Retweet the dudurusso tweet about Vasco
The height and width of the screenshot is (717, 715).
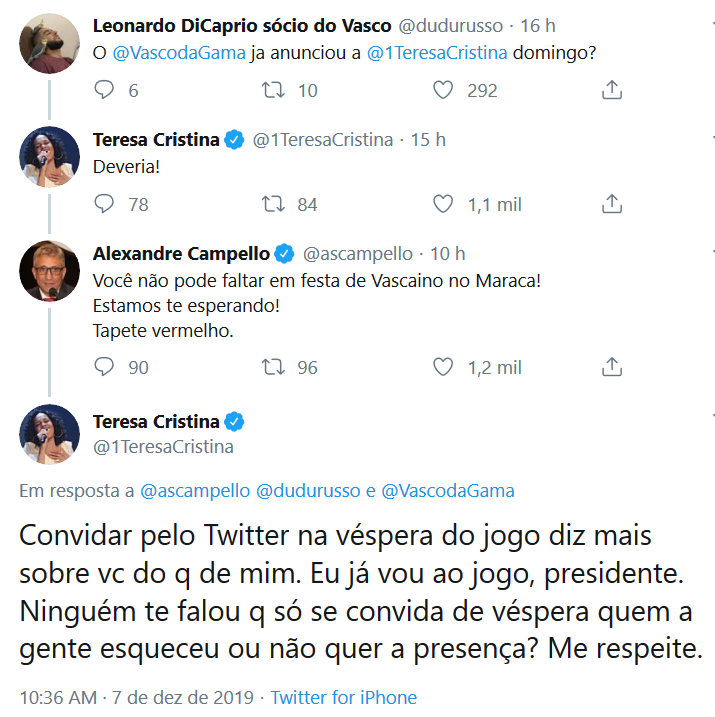pos(273,90)
